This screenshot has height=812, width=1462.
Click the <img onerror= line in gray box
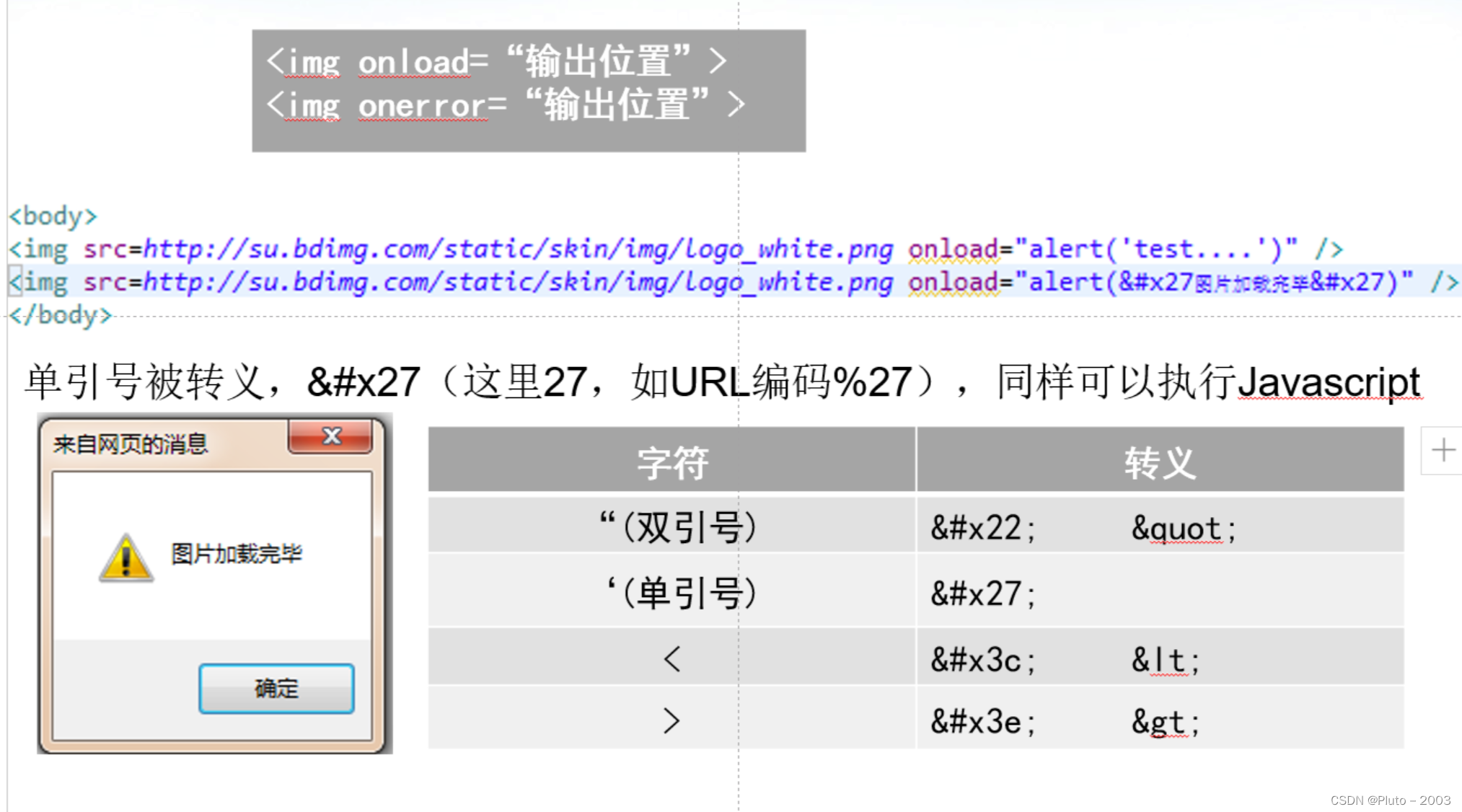(506, 105)
